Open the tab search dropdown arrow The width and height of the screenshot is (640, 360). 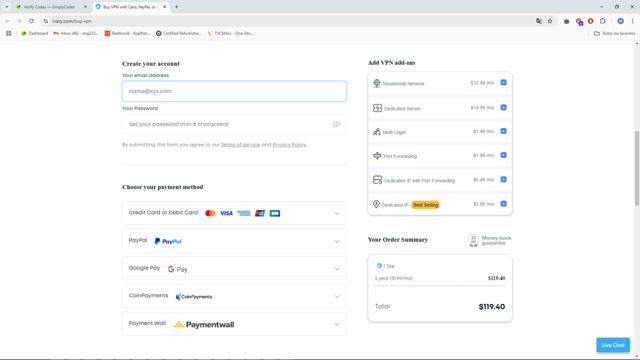[7, 7]
